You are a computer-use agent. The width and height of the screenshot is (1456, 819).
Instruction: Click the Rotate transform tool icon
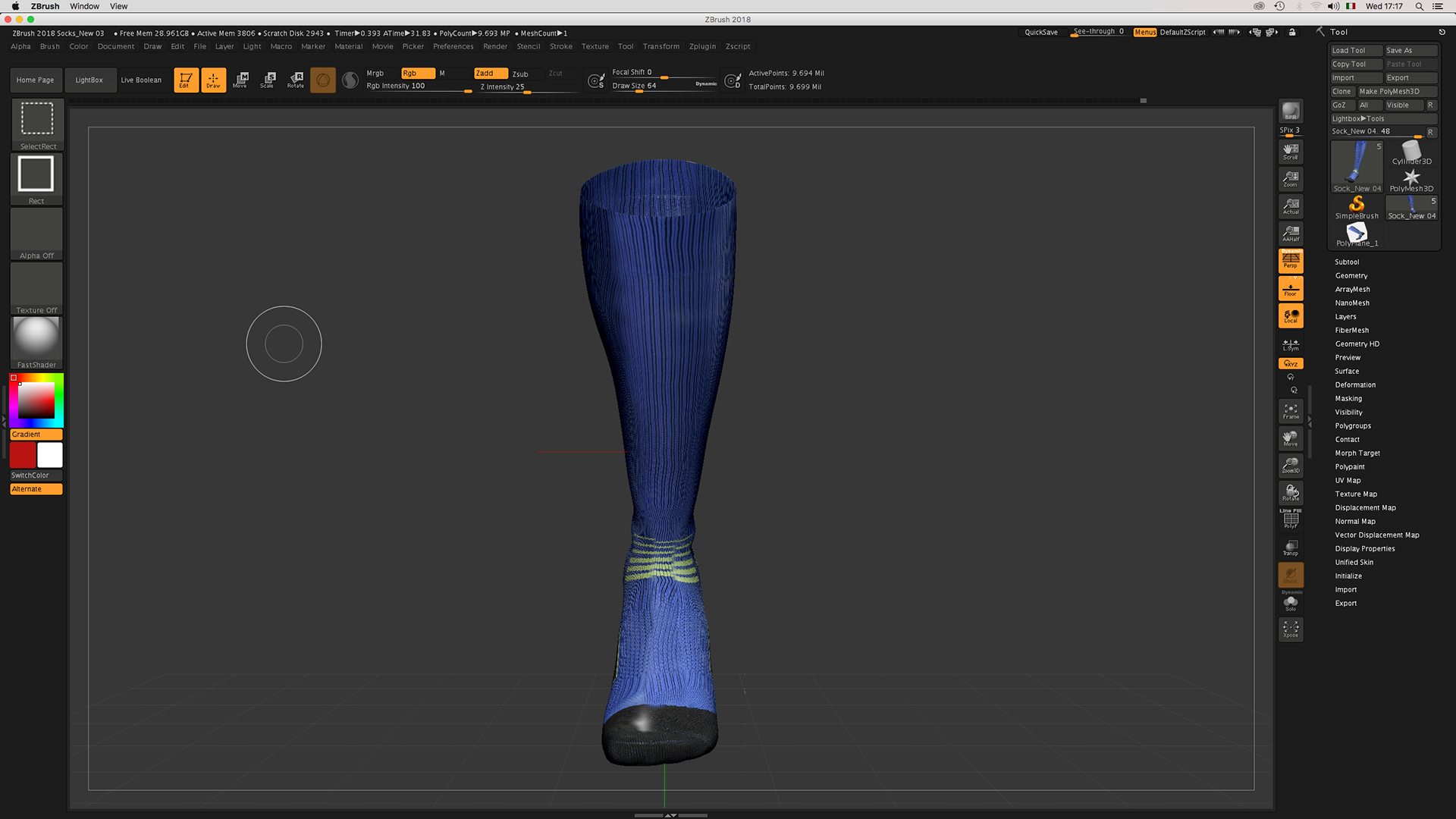[296, 80]
